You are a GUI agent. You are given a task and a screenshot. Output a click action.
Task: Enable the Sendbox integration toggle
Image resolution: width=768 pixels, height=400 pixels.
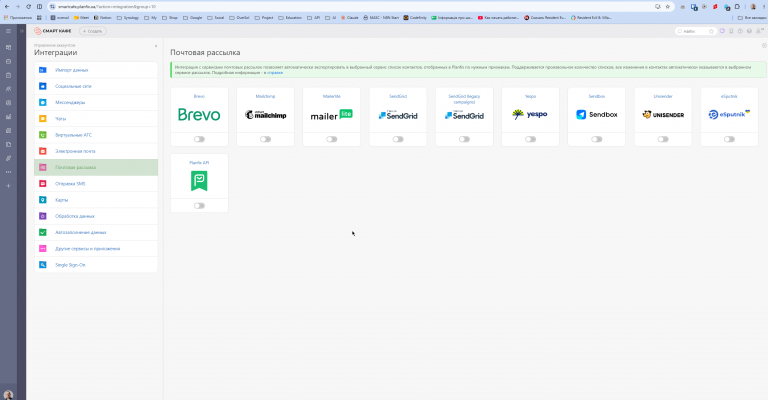(x=597, y=139)
